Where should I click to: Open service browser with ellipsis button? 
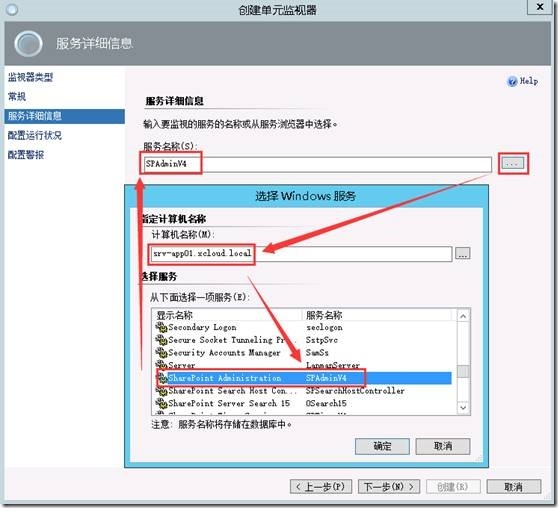(513, 163)
